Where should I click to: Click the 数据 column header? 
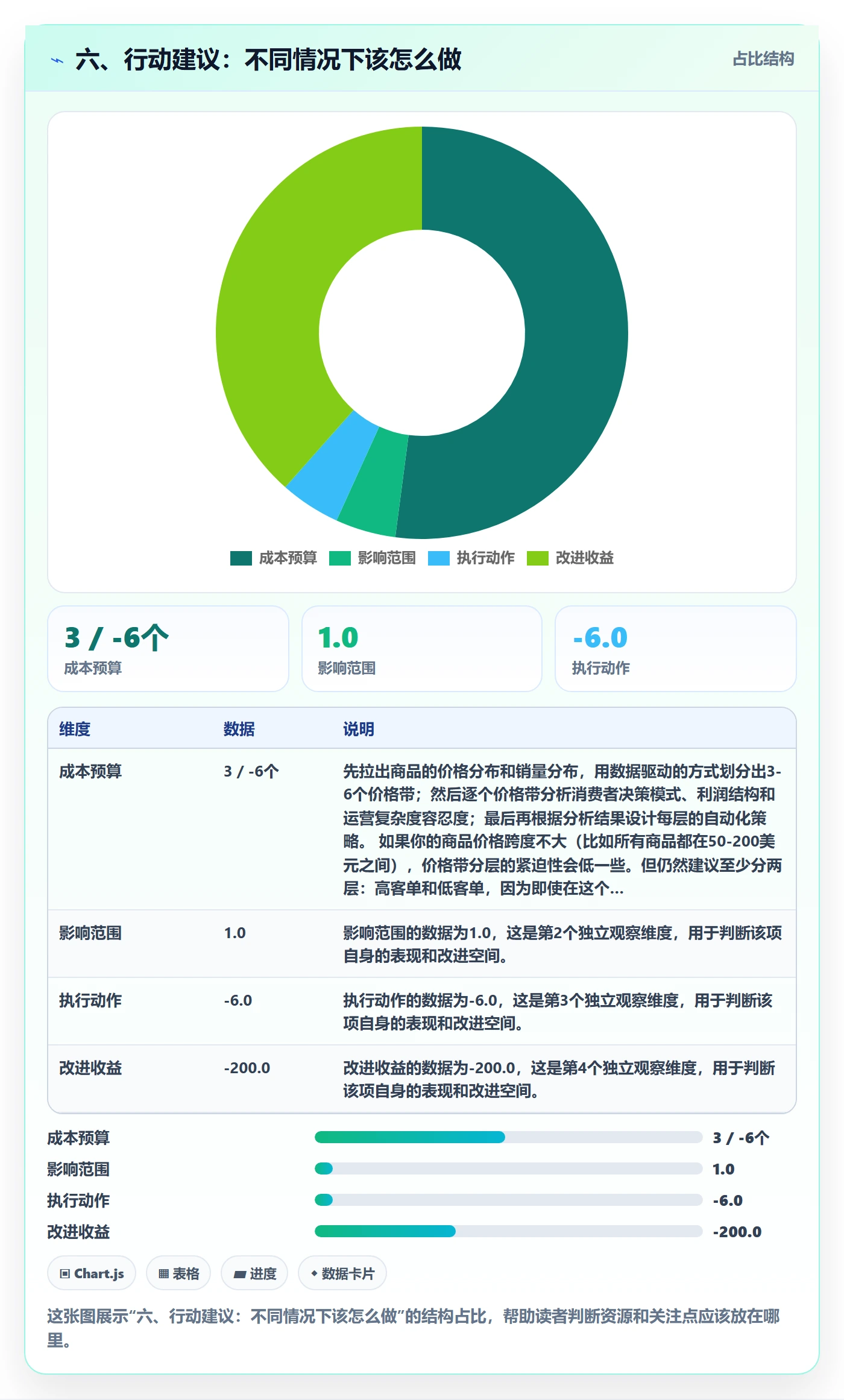(239, 729)
